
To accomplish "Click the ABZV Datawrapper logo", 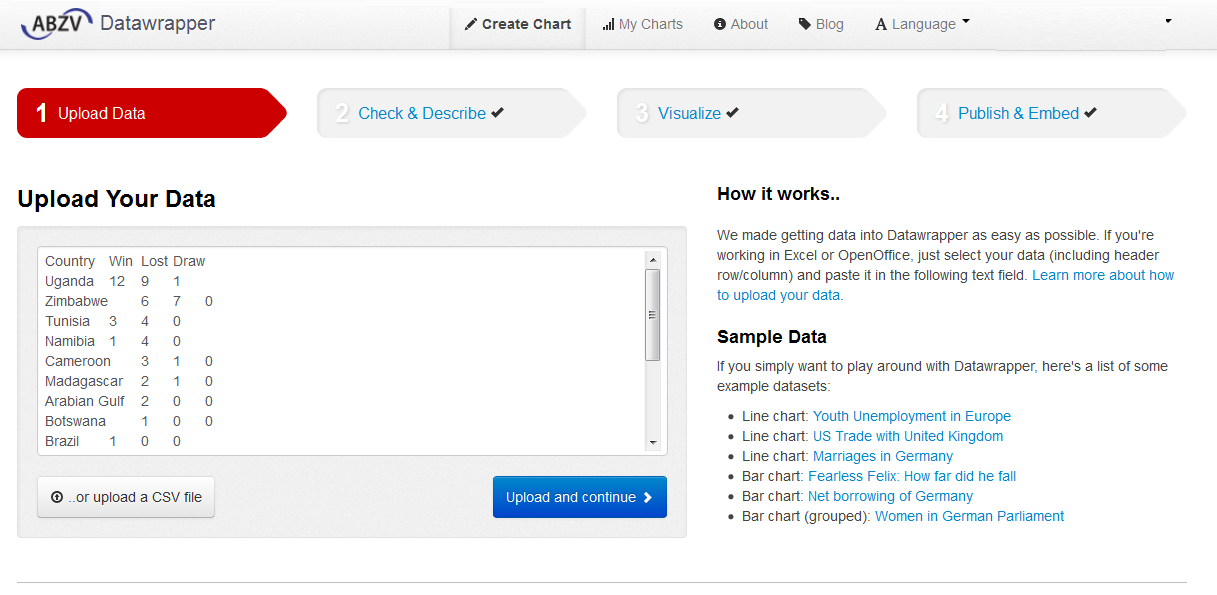I will coord(118,23).
